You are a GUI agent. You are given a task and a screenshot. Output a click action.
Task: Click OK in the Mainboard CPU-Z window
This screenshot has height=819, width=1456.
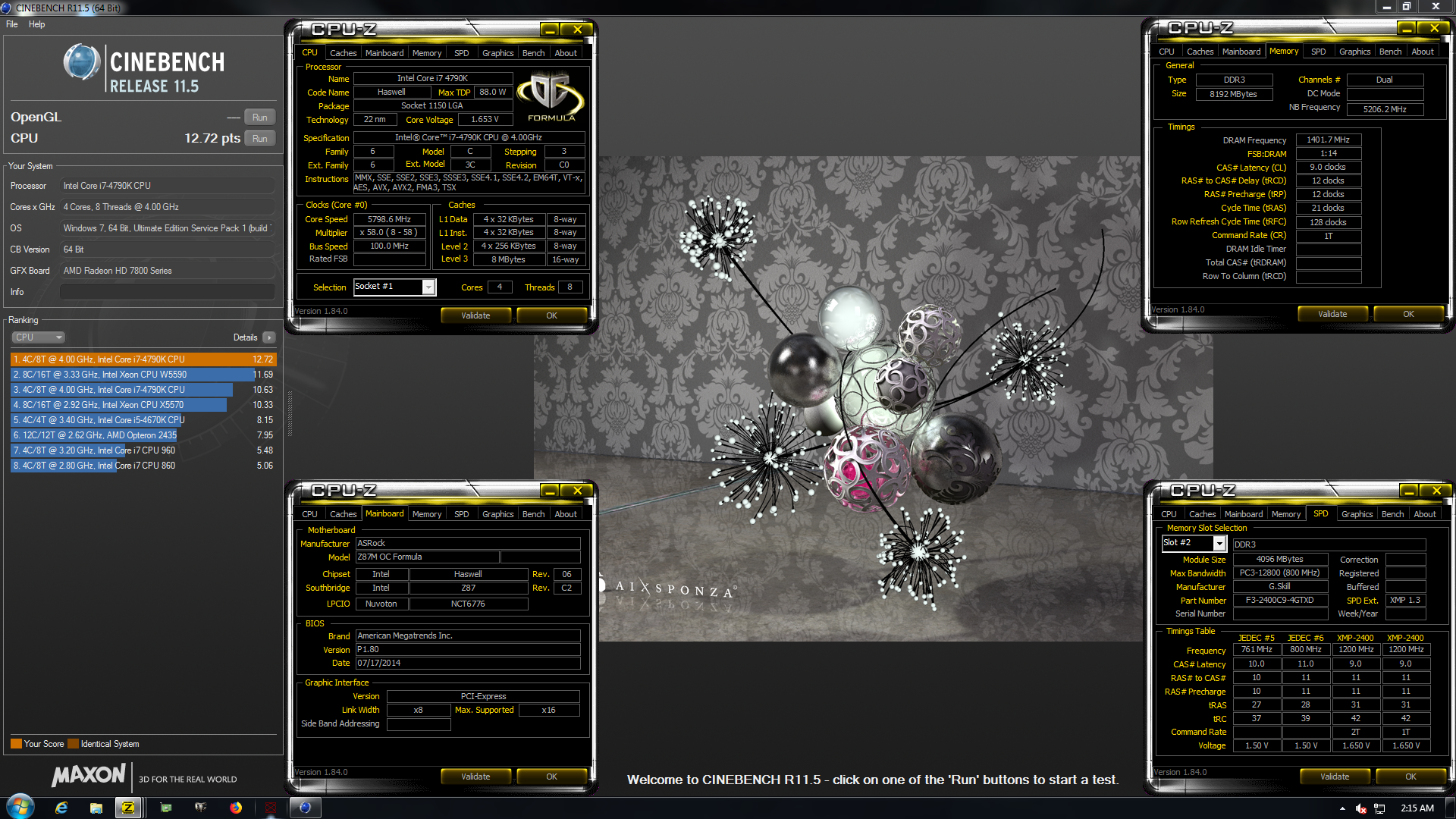pyautogui.click(x=551, y=777)
